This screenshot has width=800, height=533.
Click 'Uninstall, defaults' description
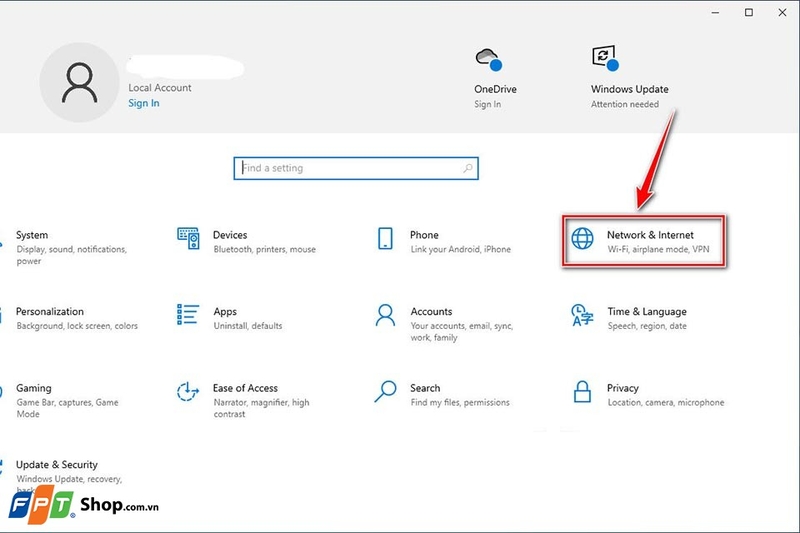click(247, 326)
